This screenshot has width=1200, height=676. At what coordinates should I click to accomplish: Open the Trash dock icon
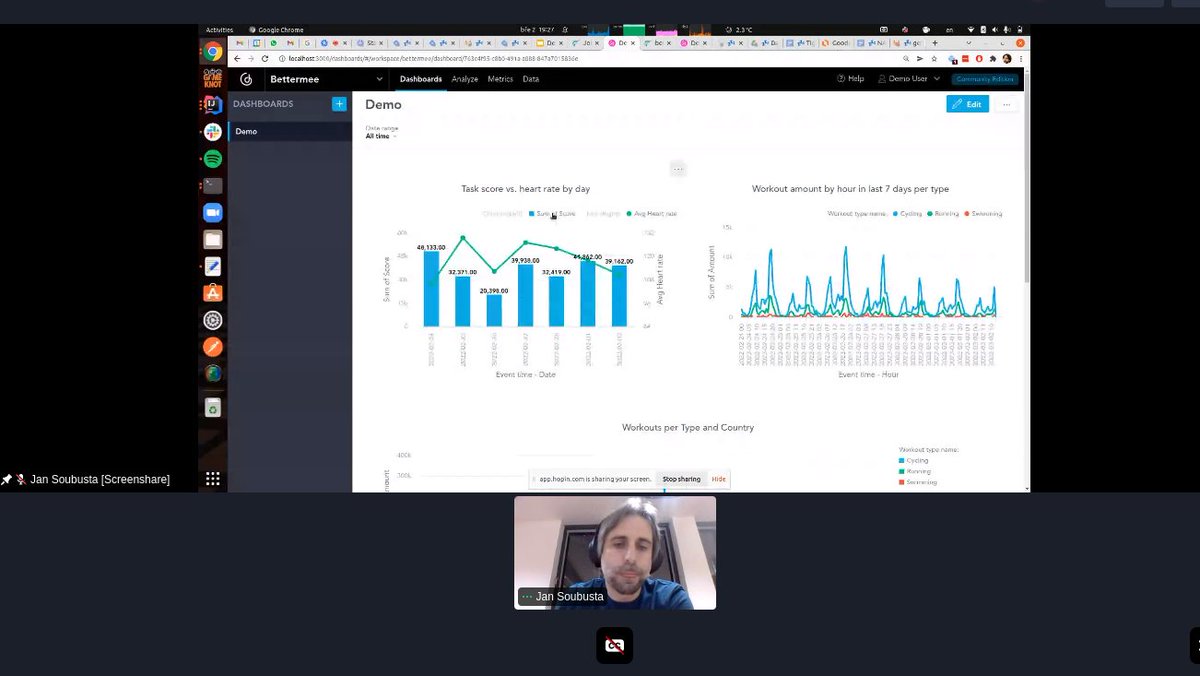(x=212, y=408)
